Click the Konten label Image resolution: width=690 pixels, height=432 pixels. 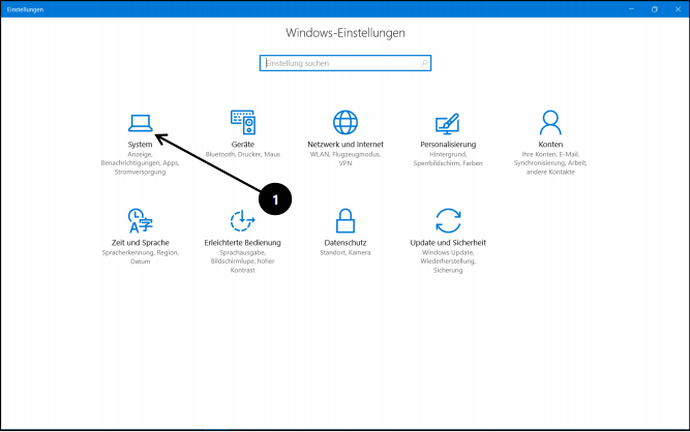(551, 144)
